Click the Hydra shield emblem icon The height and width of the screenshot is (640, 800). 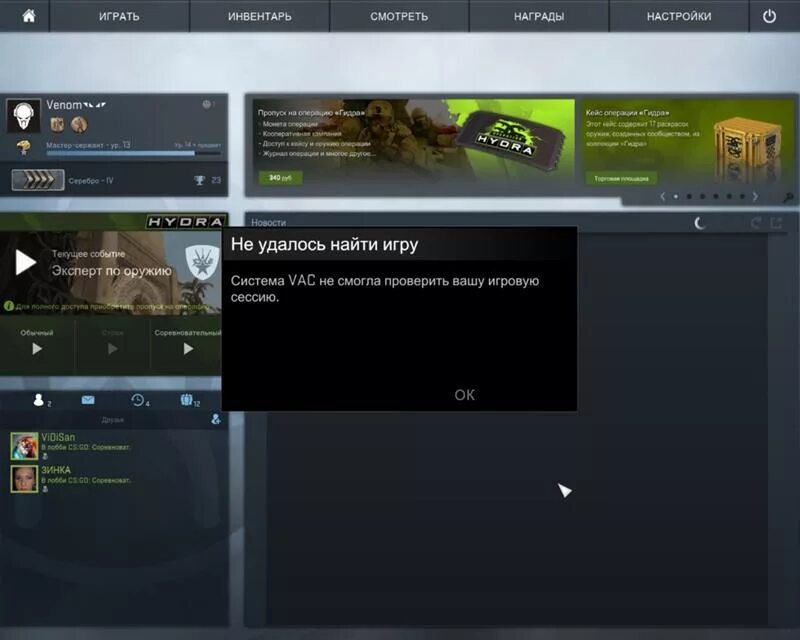[x=202, y=261]
